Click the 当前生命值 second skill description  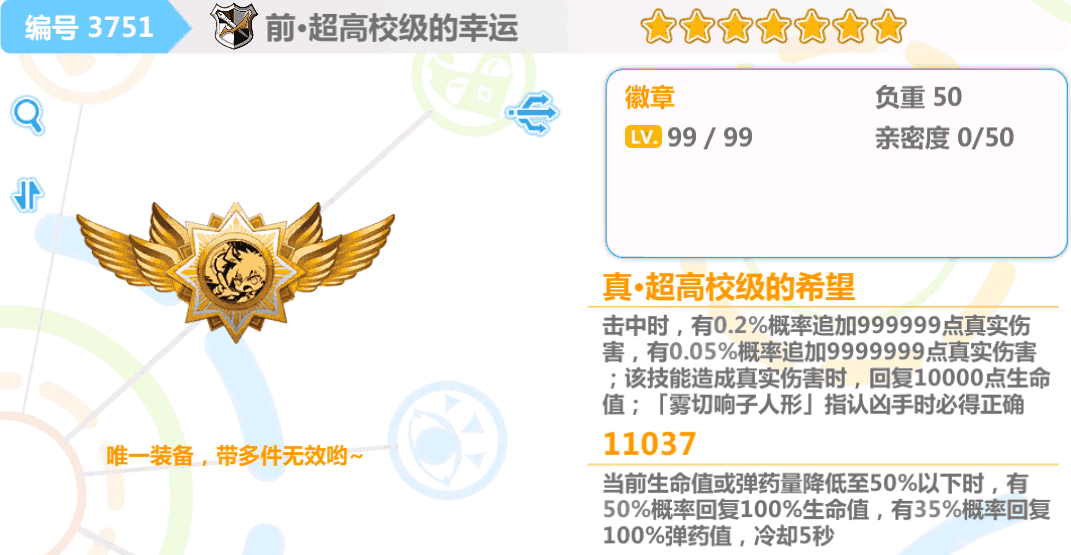826,509
